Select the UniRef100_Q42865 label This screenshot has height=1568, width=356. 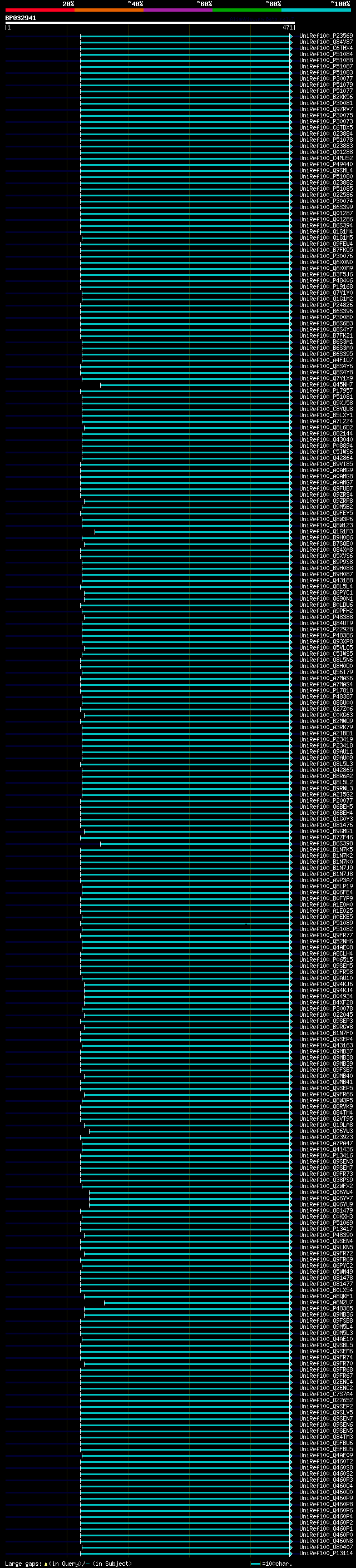click(326, 770)
